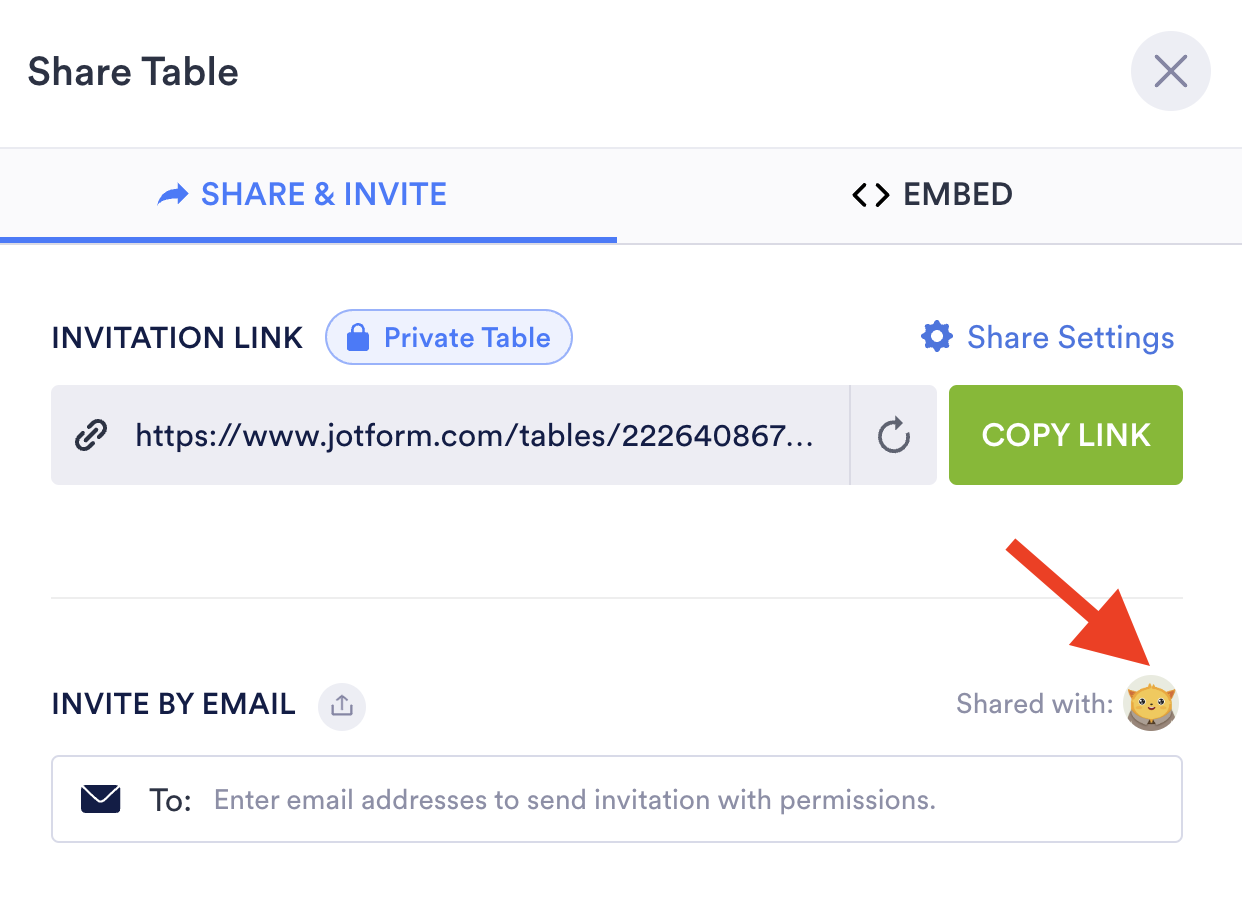Image resolution: width=1242 pixels, height=900 pixels.
Task: Click the Invite by Email heading
Action: point(174,704)
